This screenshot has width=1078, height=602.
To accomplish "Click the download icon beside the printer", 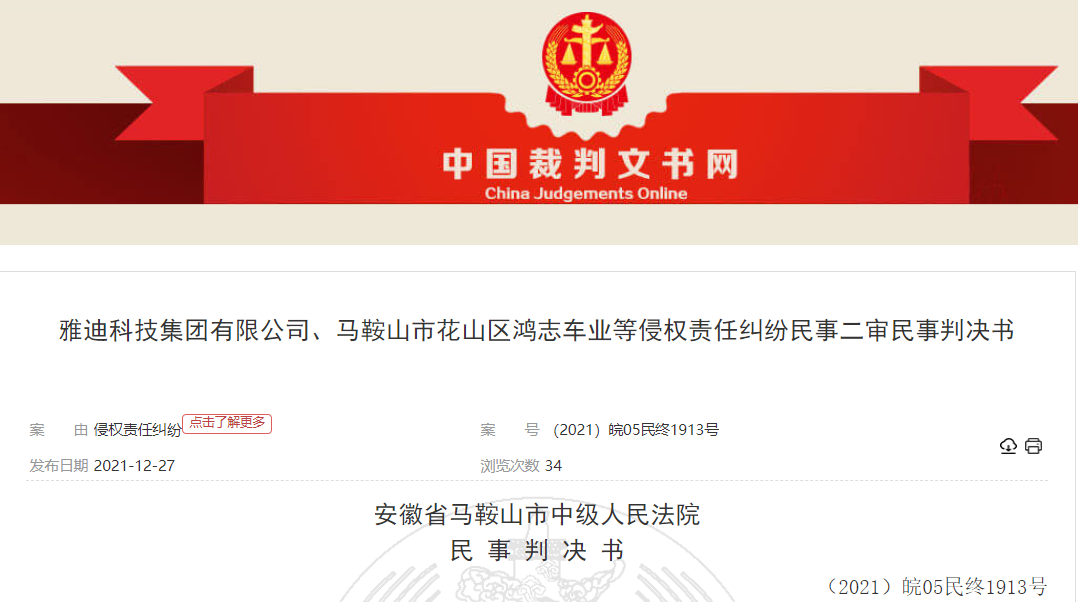I will pyautogui.click(x=1008, y=446).
